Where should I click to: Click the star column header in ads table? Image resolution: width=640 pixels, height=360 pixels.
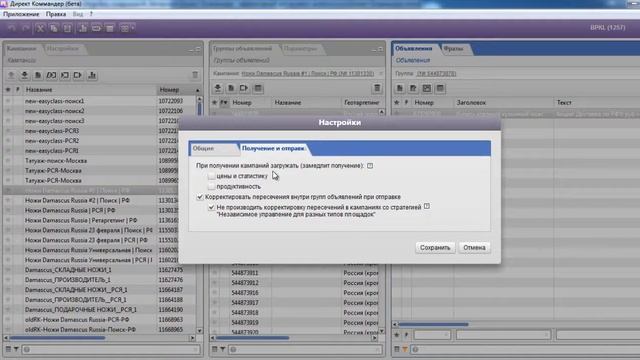[396, 102]
